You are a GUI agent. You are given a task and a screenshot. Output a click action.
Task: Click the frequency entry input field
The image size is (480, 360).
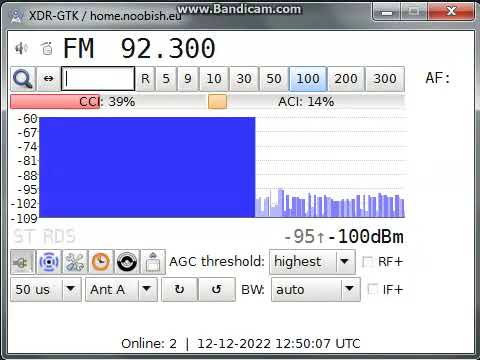98,79
